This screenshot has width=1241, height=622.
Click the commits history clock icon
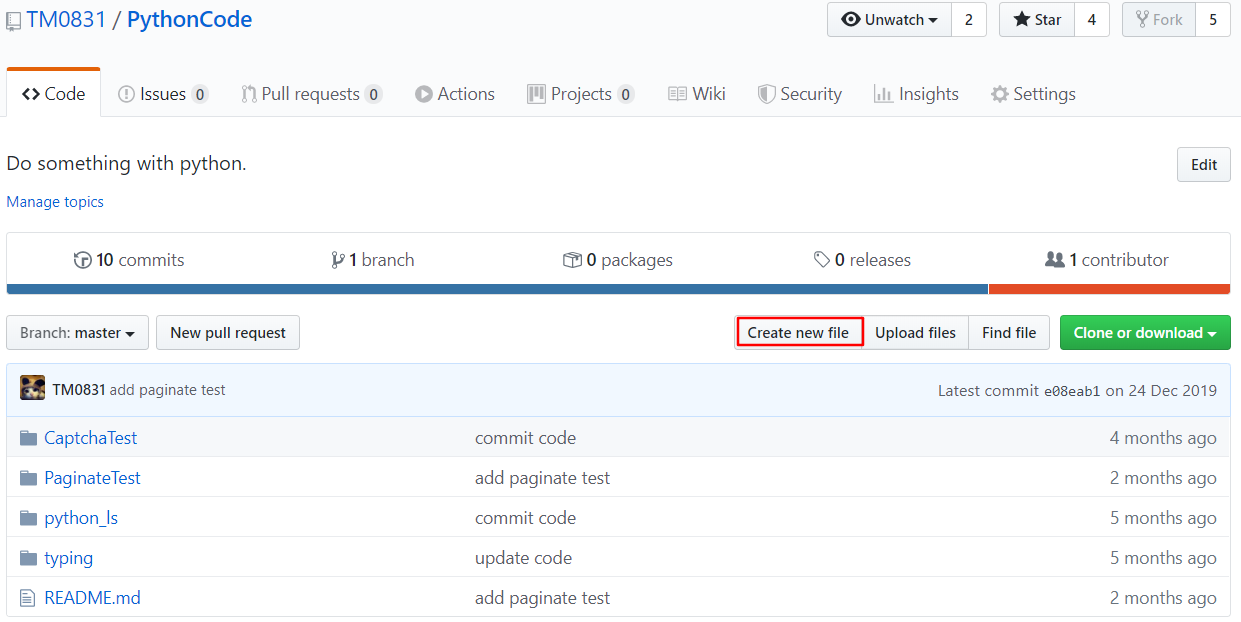pos(82,260)
